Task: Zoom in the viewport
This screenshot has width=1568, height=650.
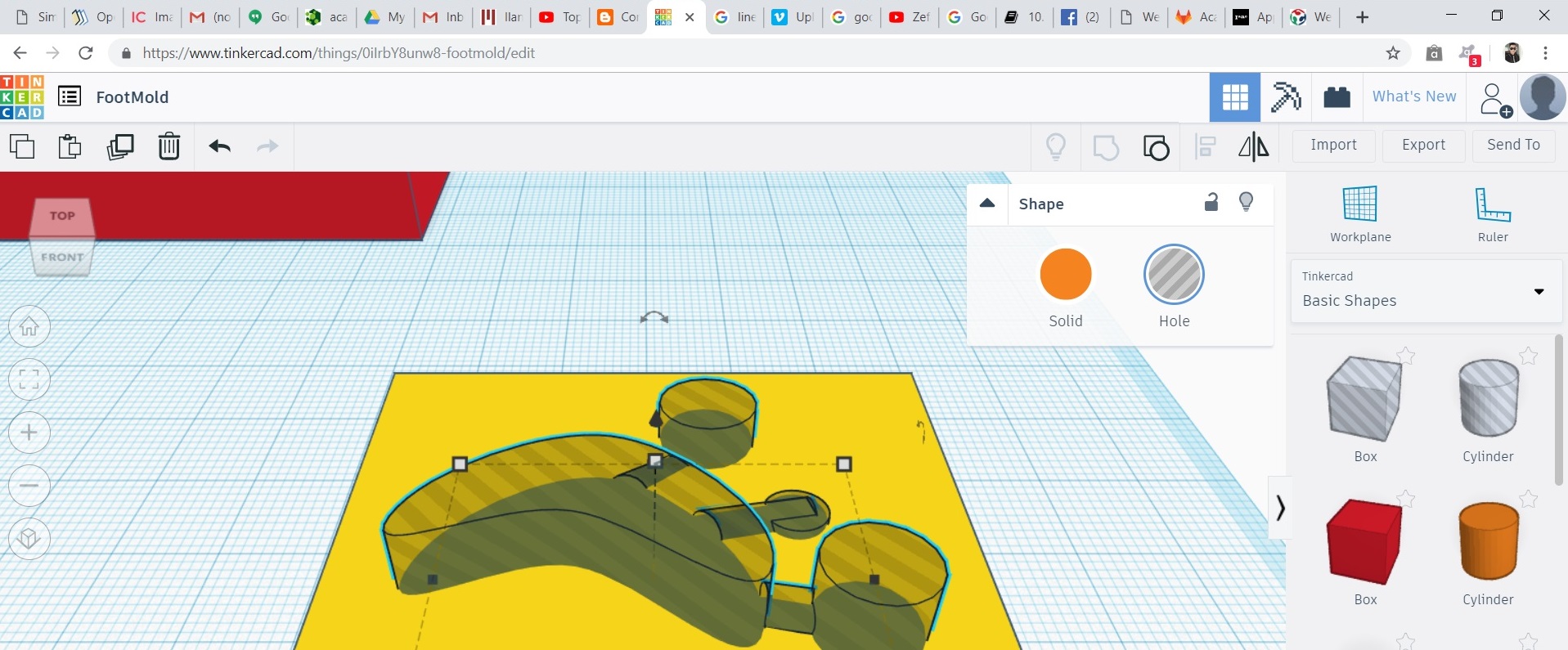Action: click(x=29, y=433)
